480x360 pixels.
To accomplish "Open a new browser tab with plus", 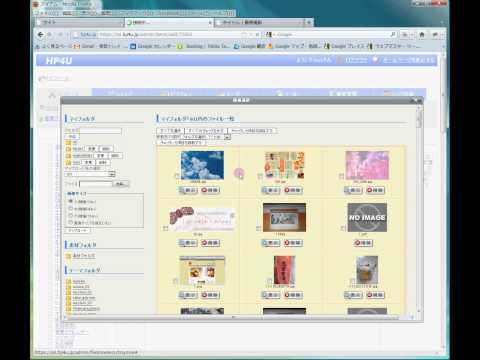I will tap(309, 22).
